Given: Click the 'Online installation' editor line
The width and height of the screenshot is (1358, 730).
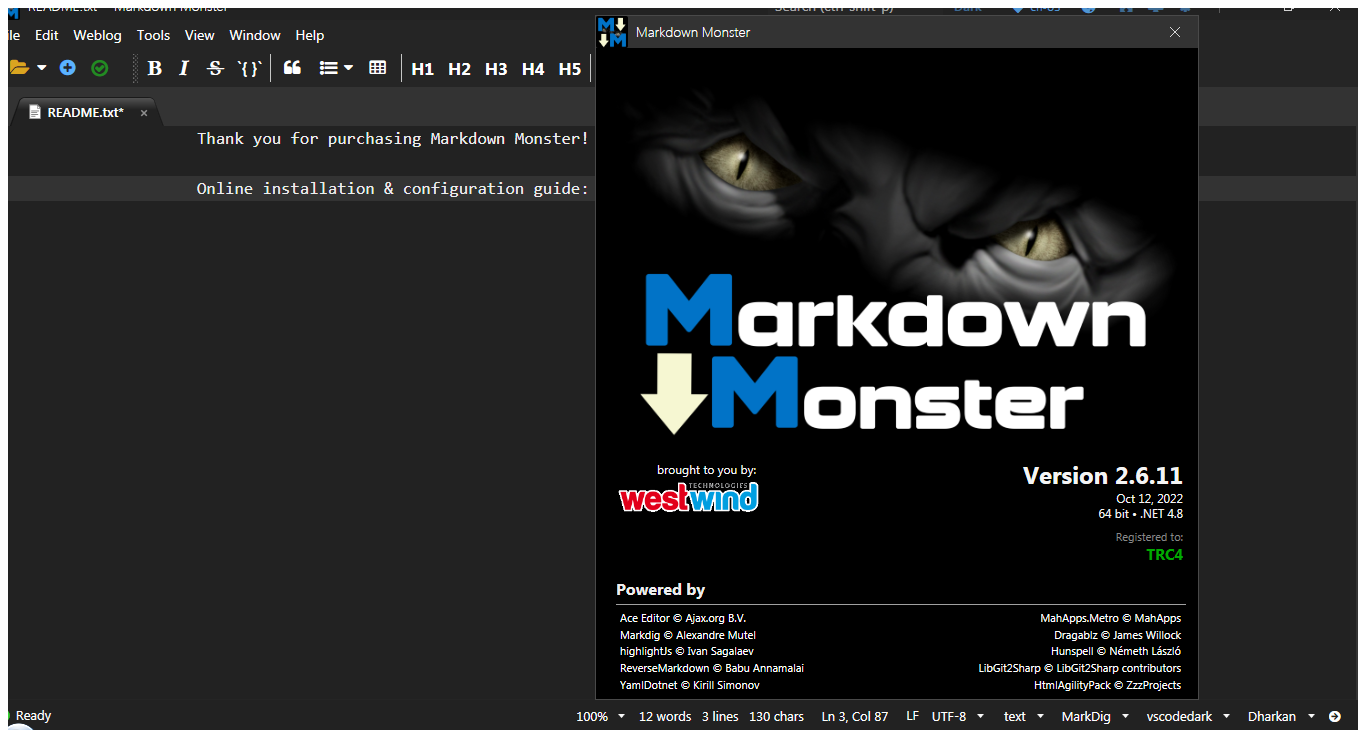Looking at the screenshot, I should (393, 189).
